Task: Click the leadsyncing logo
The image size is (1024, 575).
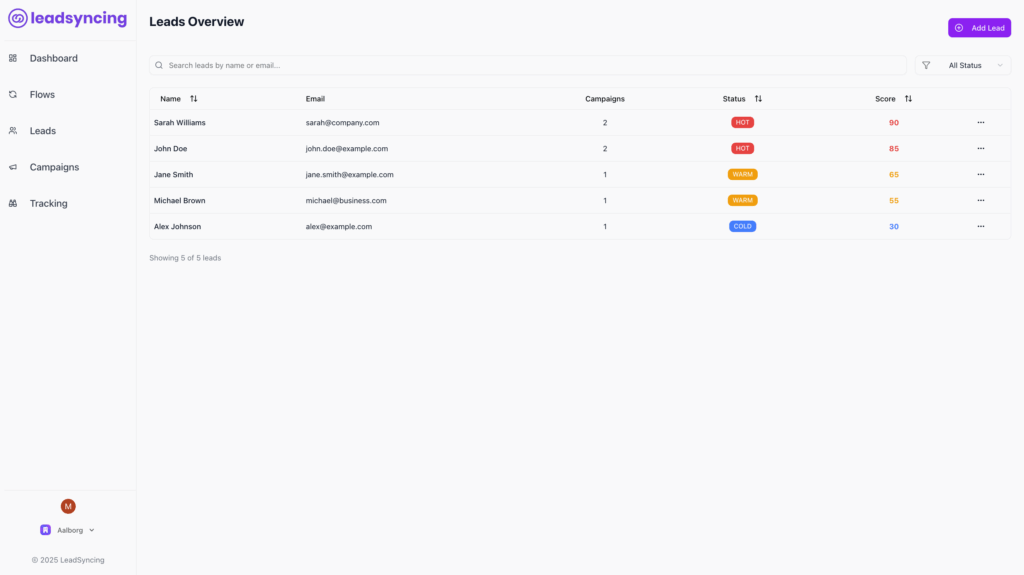Action: (x=67, y=18)
